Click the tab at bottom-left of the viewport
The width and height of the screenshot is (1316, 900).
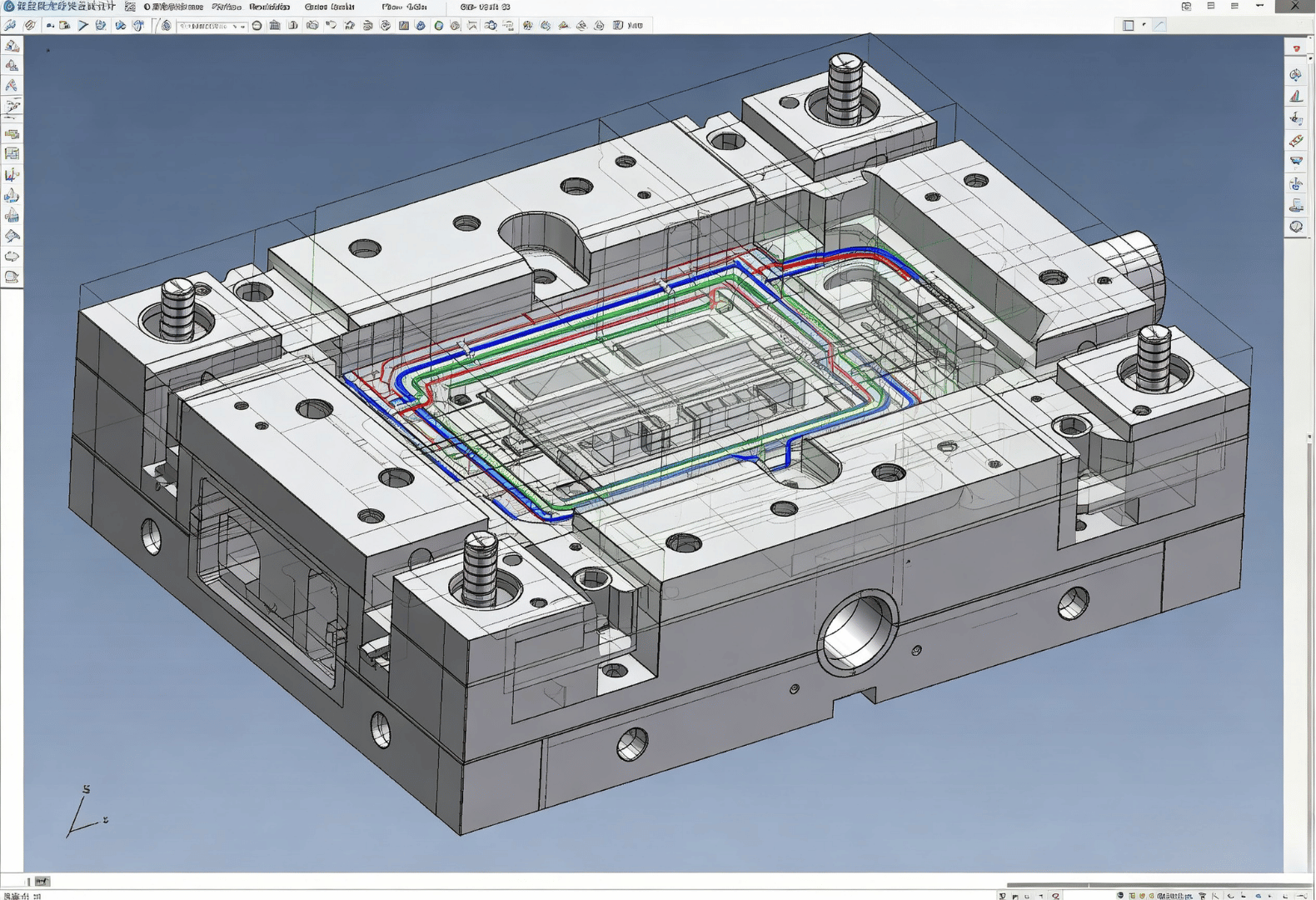42,881
